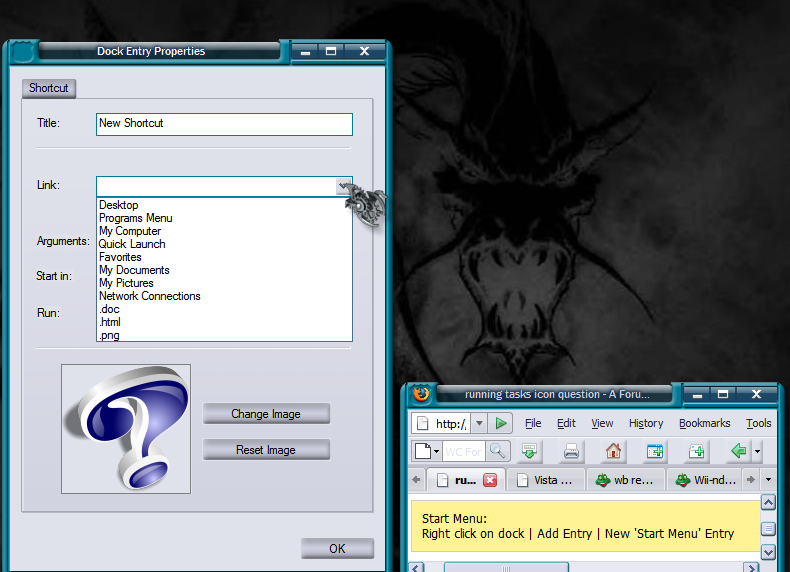Click the Firefox vertical scrollbar thumb

768,529
